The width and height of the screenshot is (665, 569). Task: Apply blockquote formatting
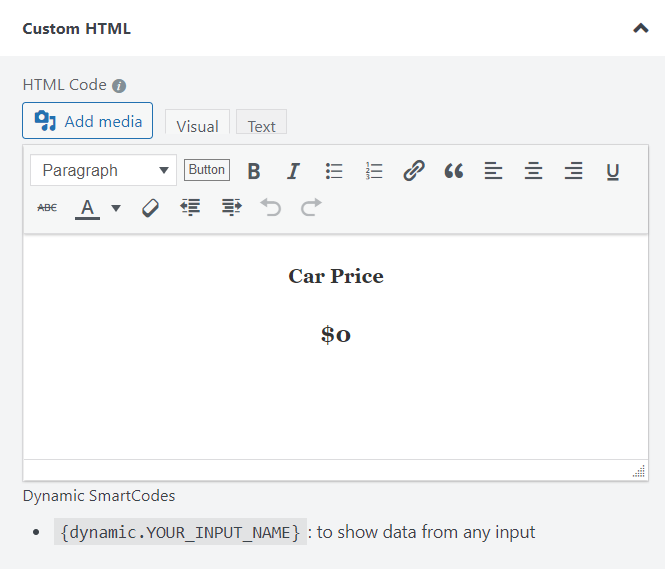453,171
